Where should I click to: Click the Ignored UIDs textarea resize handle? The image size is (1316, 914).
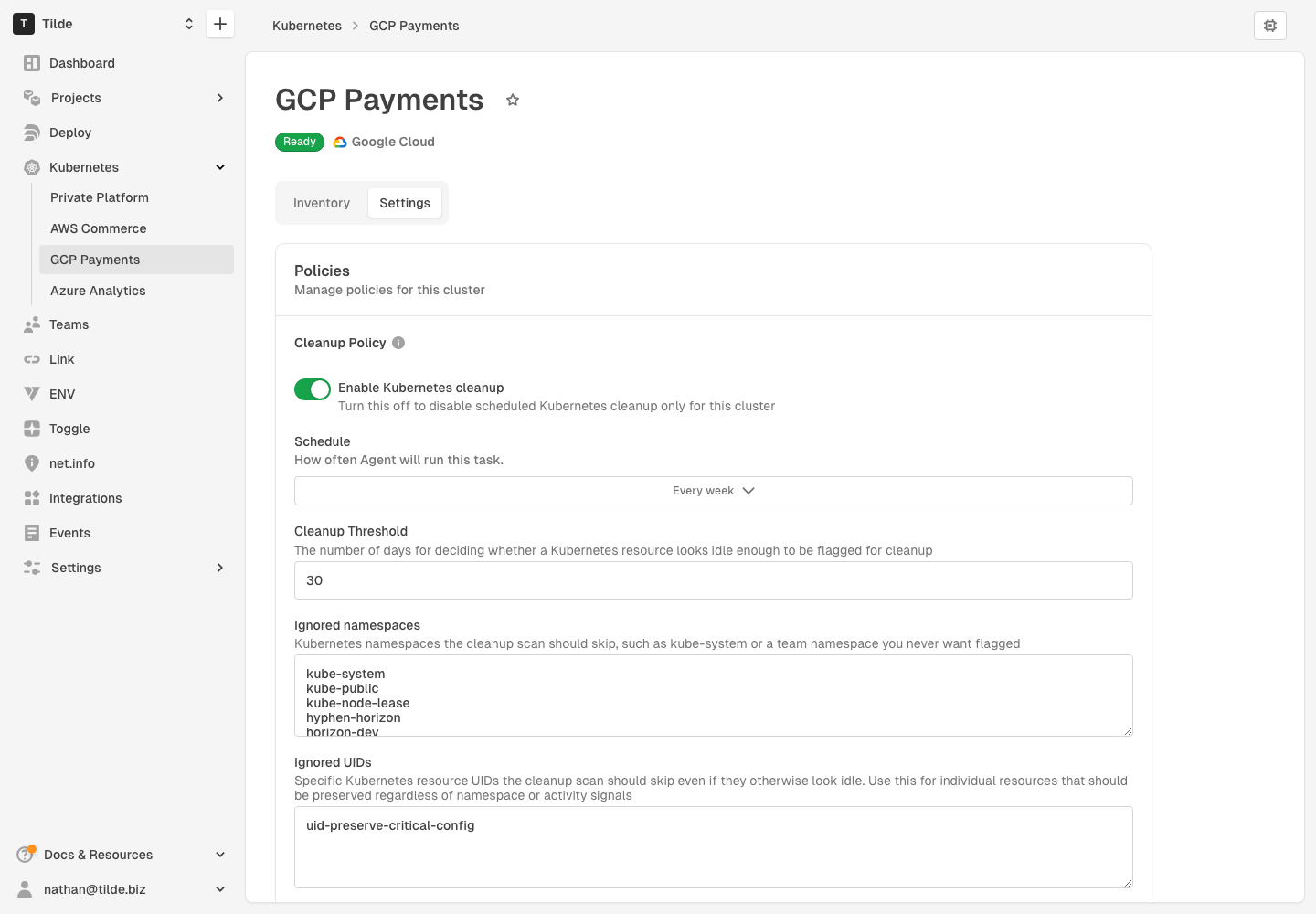click(1128, 883)
